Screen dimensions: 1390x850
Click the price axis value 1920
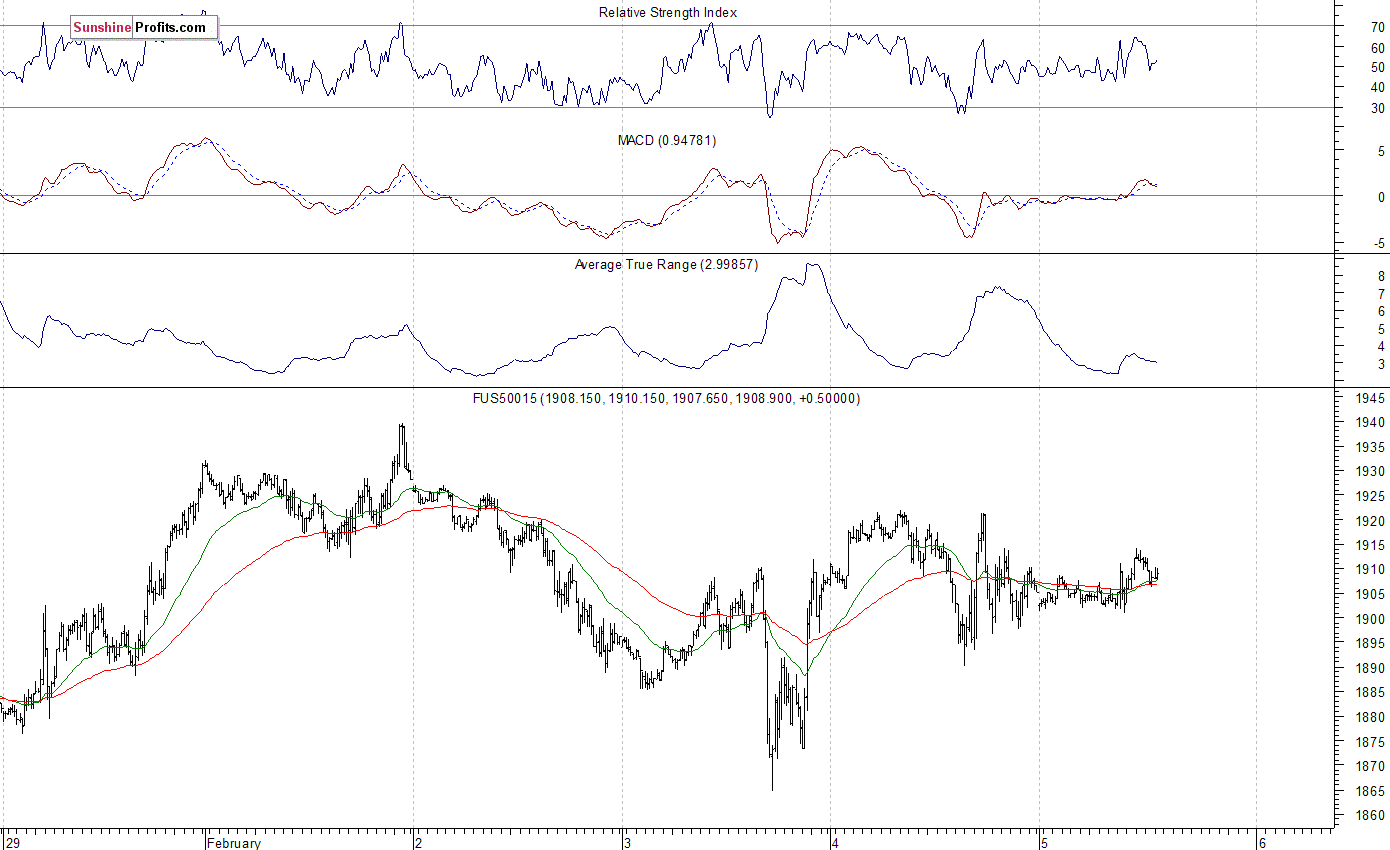pyautogui.click(x=1372, y=521)
